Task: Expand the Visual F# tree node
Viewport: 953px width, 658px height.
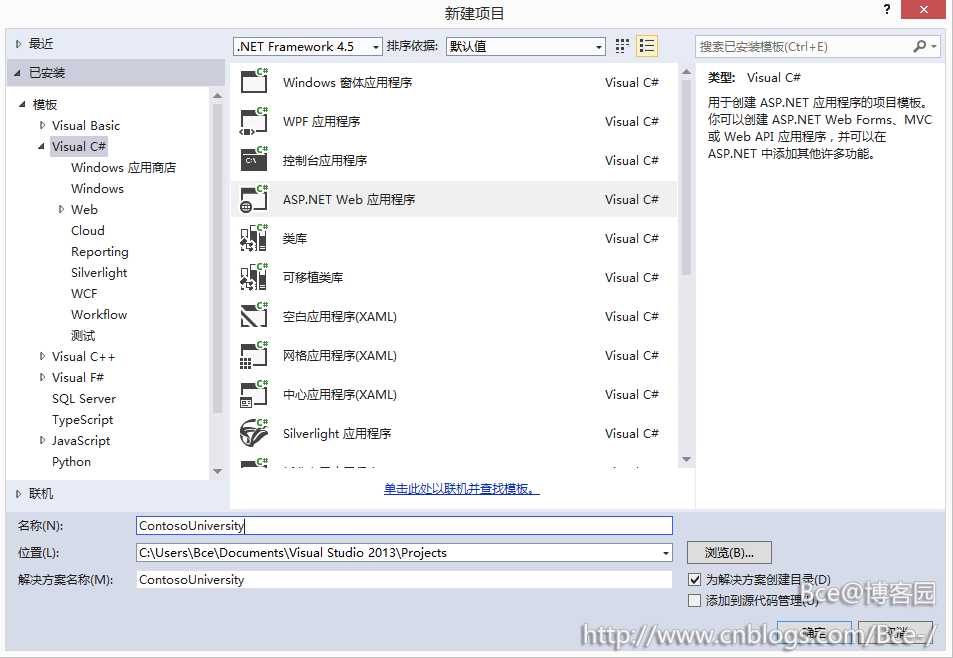Action: click(x=42, y=377)
